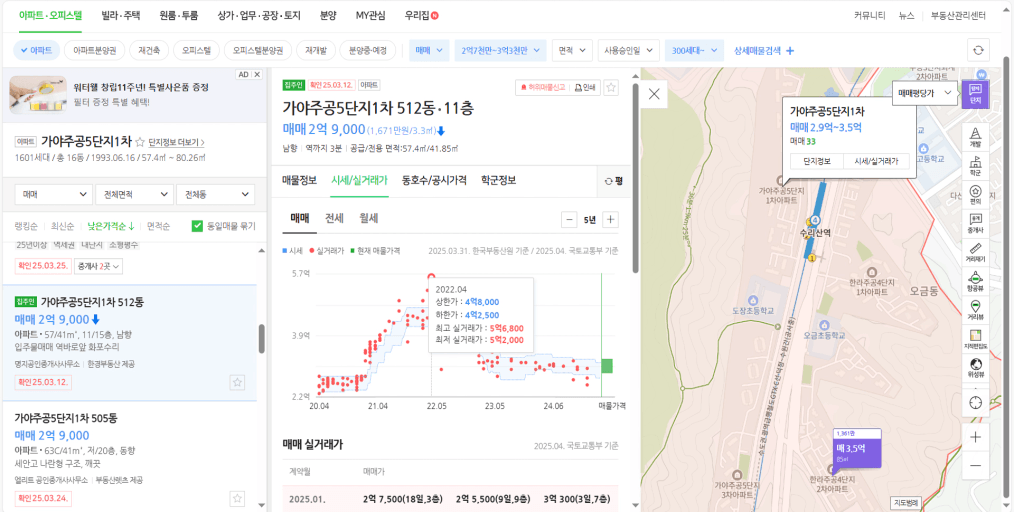The height and width of the screenshot is (512, 1014).
Task: Open the 2억7천만~3억3천만 price dropdown
Action: 501,50
